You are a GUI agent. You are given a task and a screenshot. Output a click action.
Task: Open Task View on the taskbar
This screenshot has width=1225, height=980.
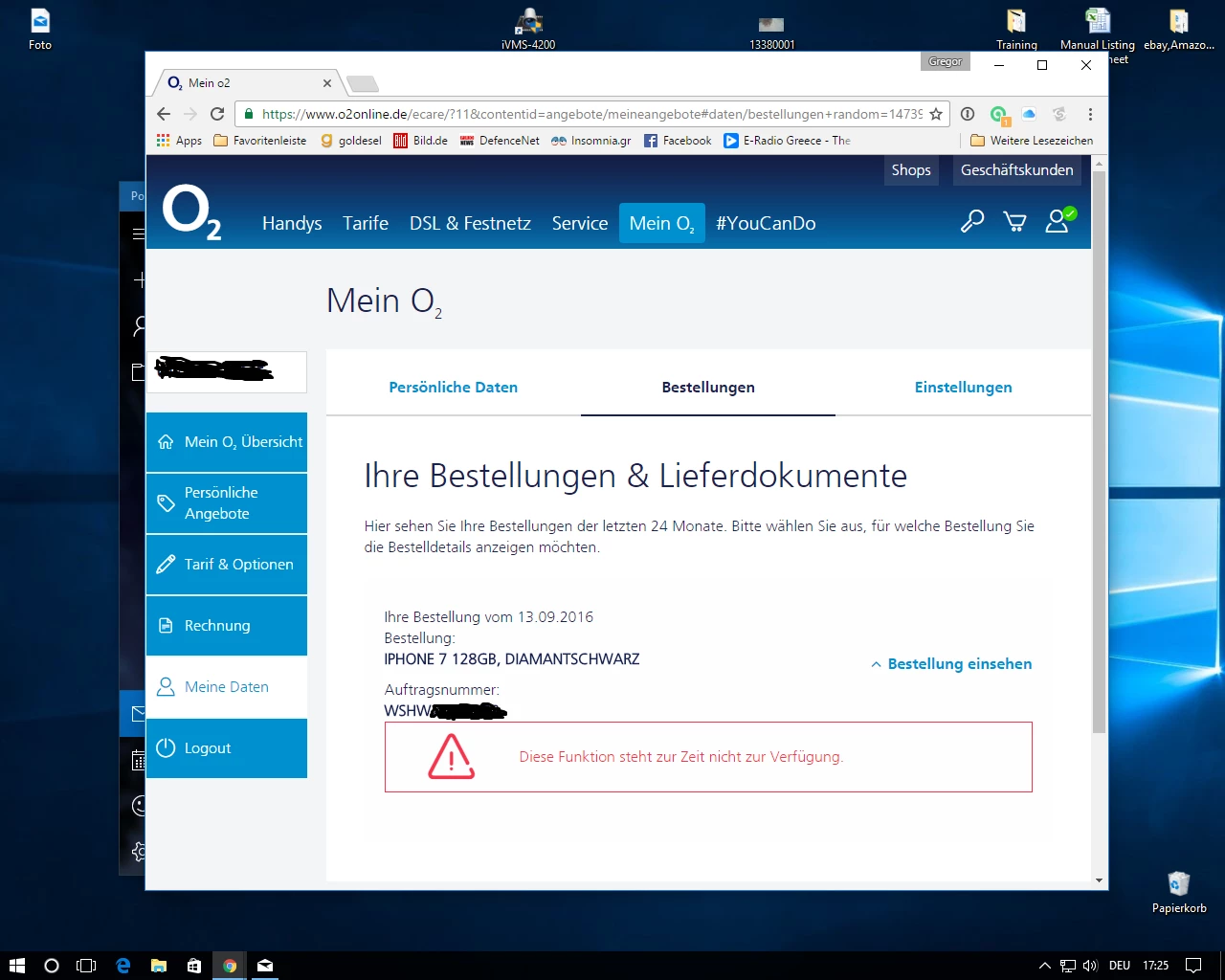(x=86, y=966)
